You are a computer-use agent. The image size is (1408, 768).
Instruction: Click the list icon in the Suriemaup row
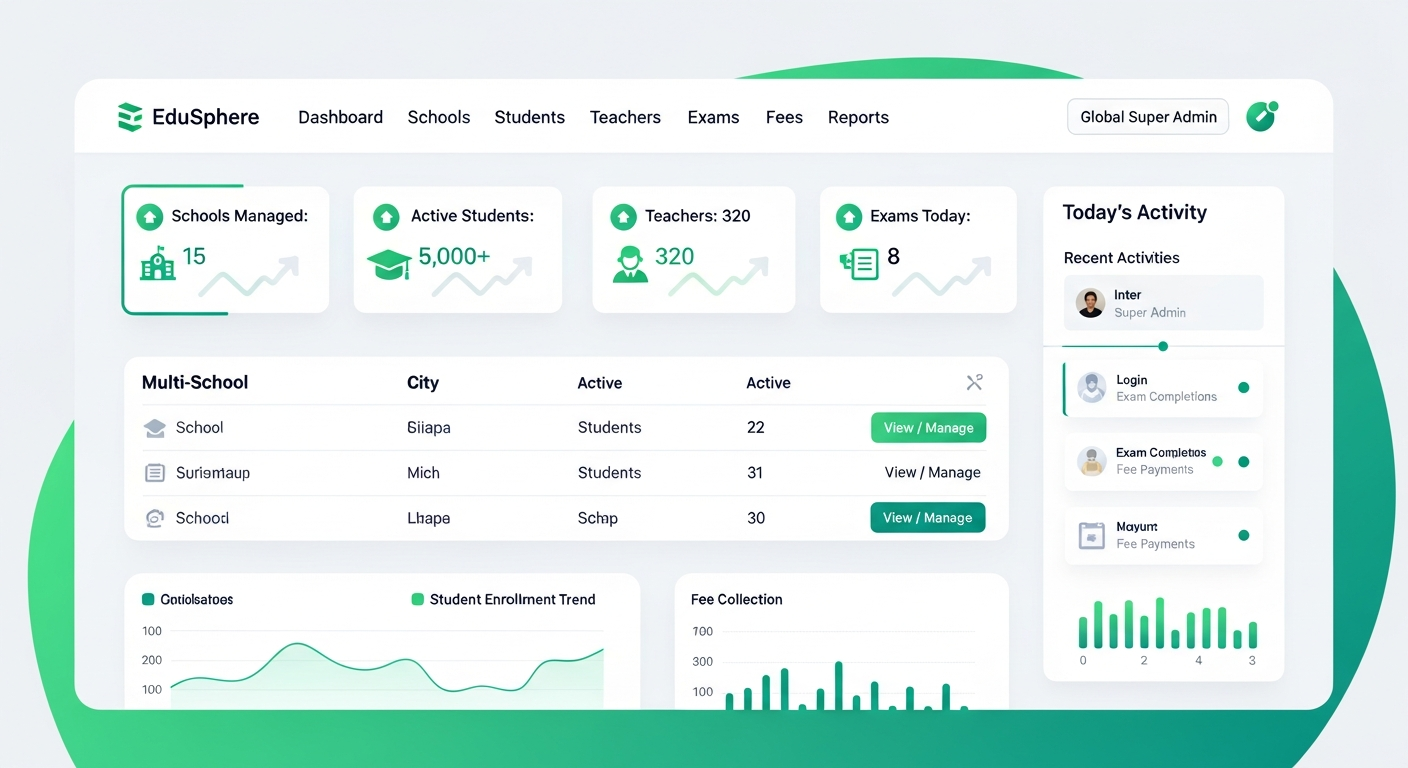point(155,473)
